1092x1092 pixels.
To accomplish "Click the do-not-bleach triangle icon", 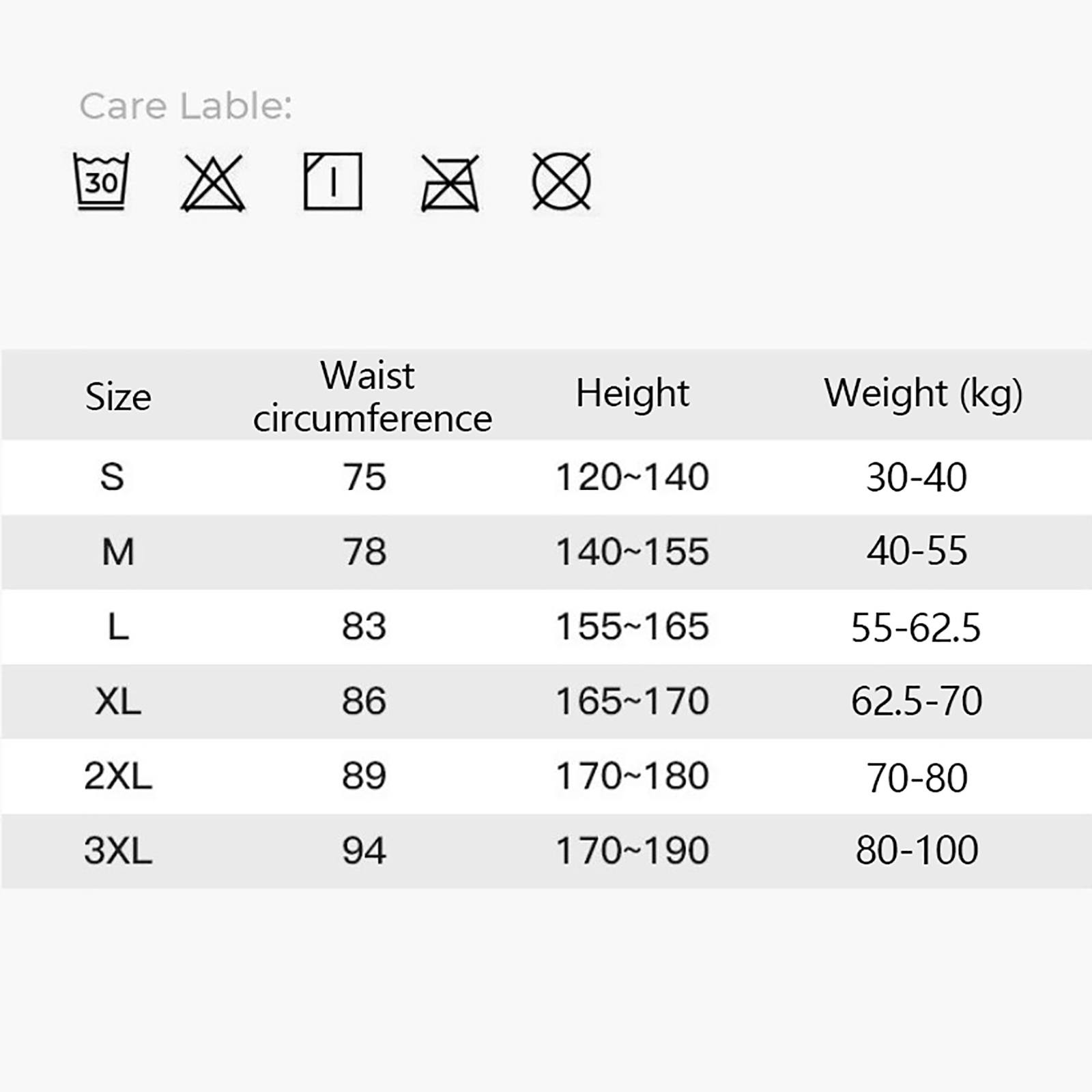I will [x=213, y=183].
